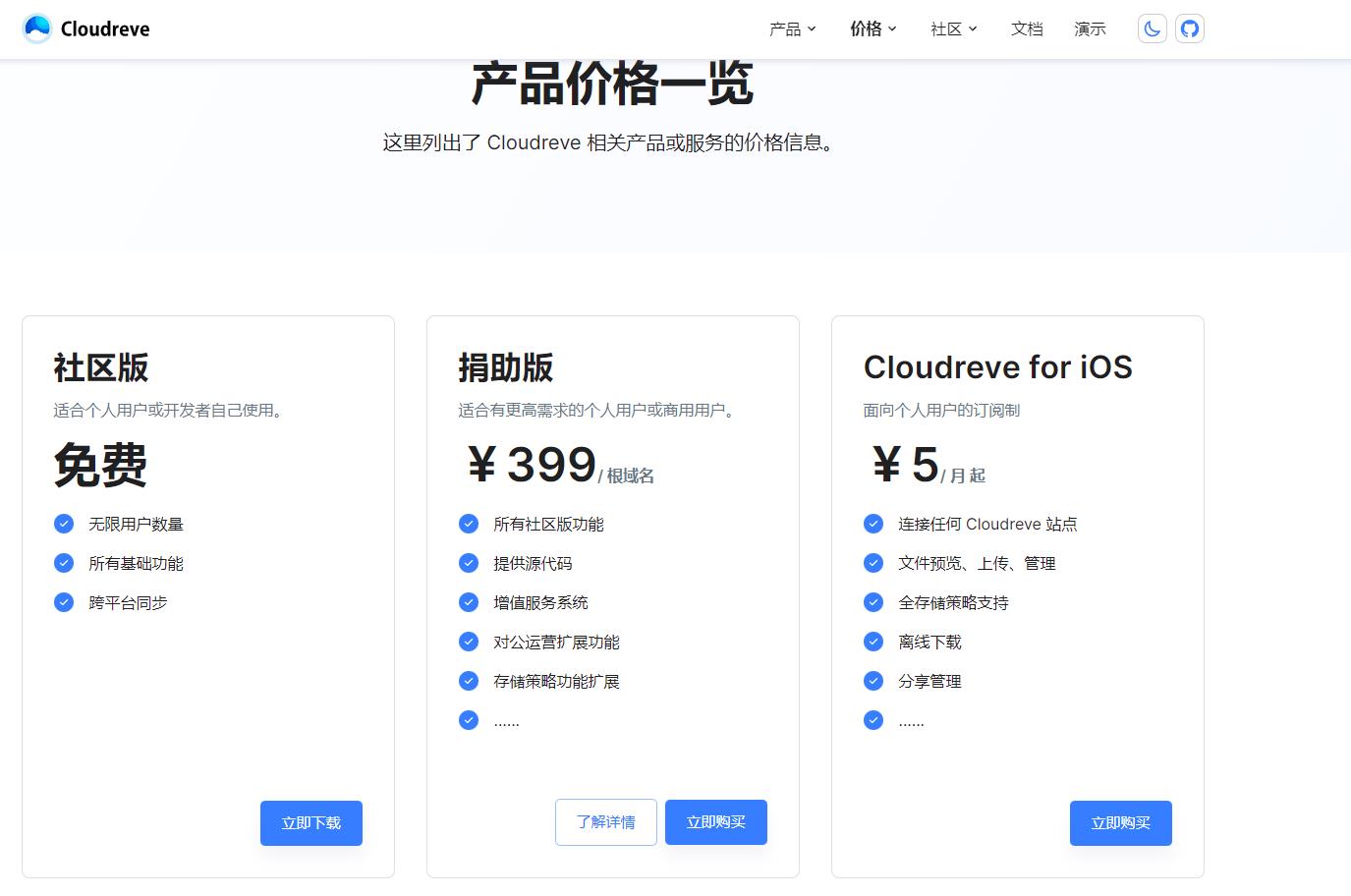Click check icon beside 跨平台同步

point(64,602)
